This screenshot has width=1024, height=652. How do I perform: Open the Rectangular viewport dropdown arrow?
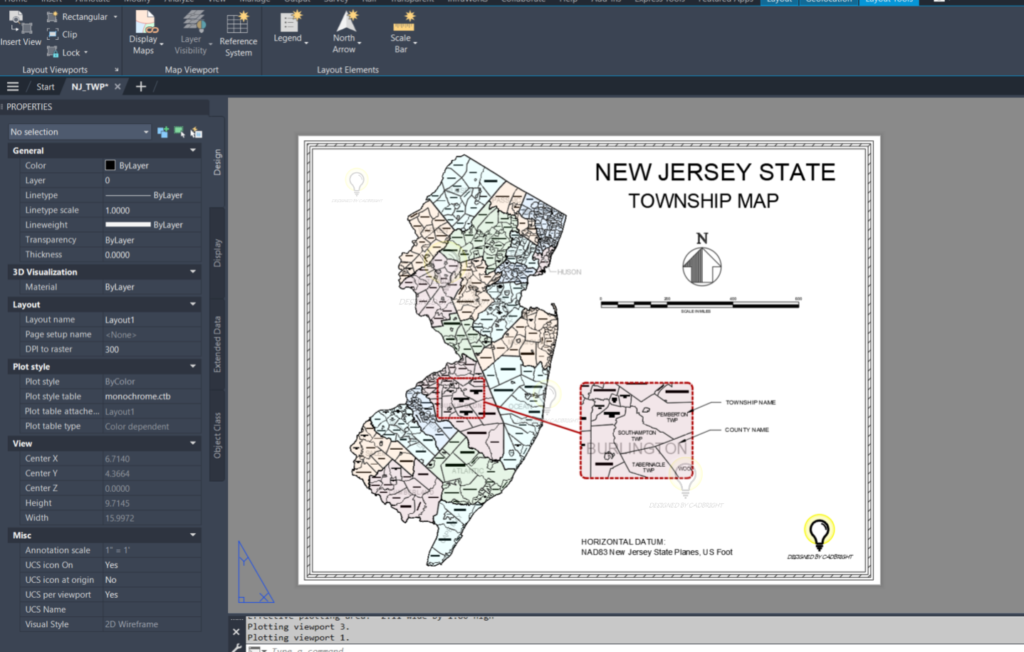click(114, 16)
